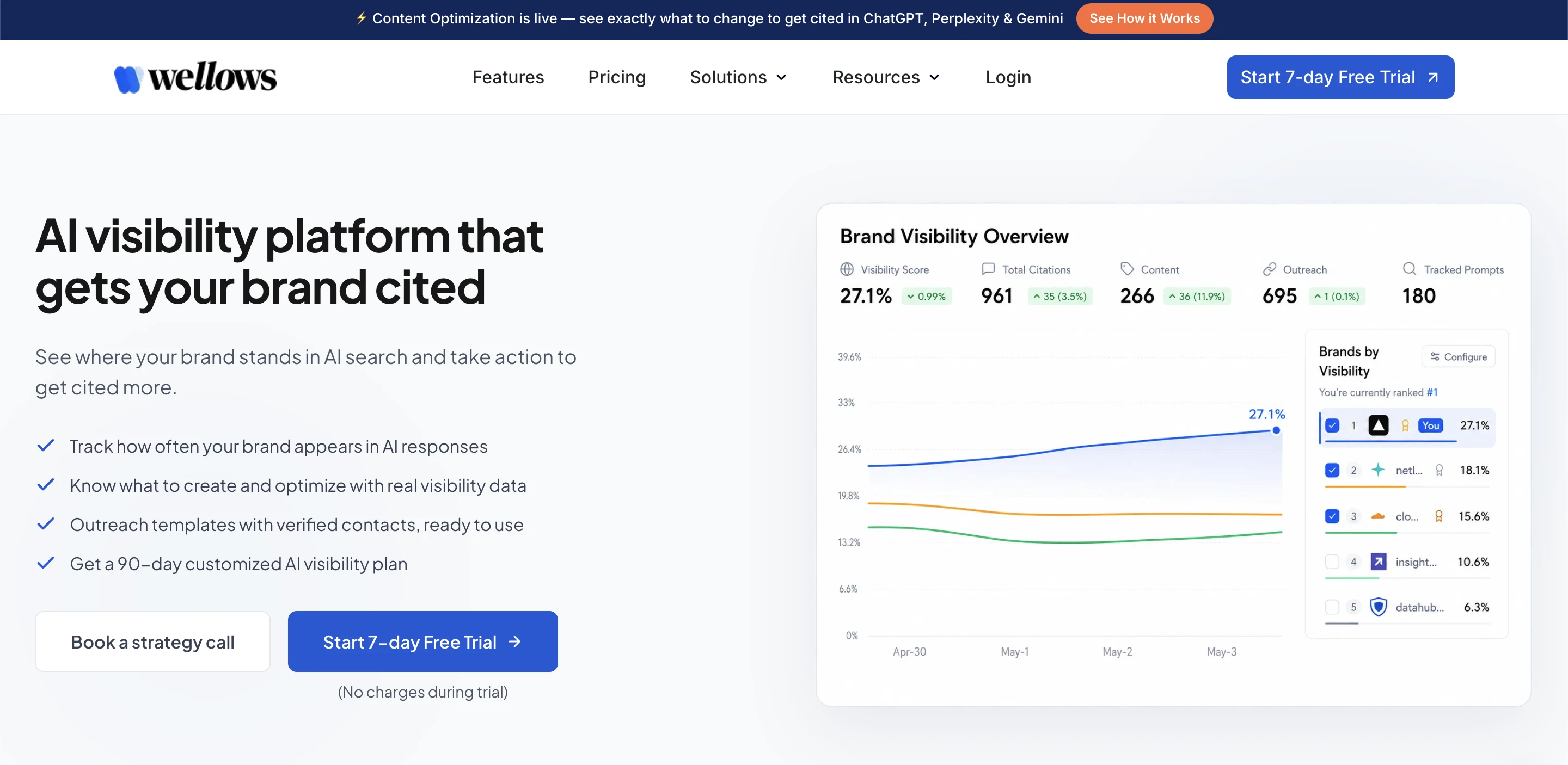Image resolution: width=1568 pixels, height=765 pixels.
Task: Click the 1 (0.1%) outreach change badge
Action: click(1337, 296)
